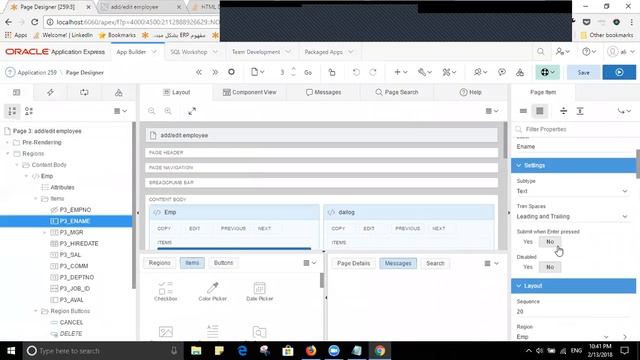Select P3_DEPTNO item in tree
The image size is (640, 360).
point(77,277)
